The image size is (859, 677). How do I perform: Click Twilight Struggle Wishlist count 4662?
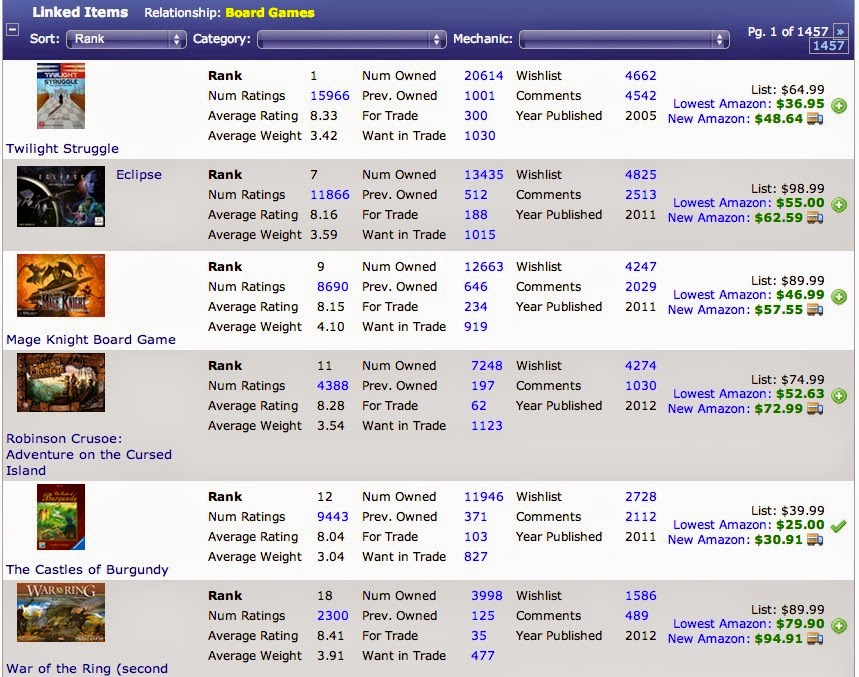[x=640, y=76]
